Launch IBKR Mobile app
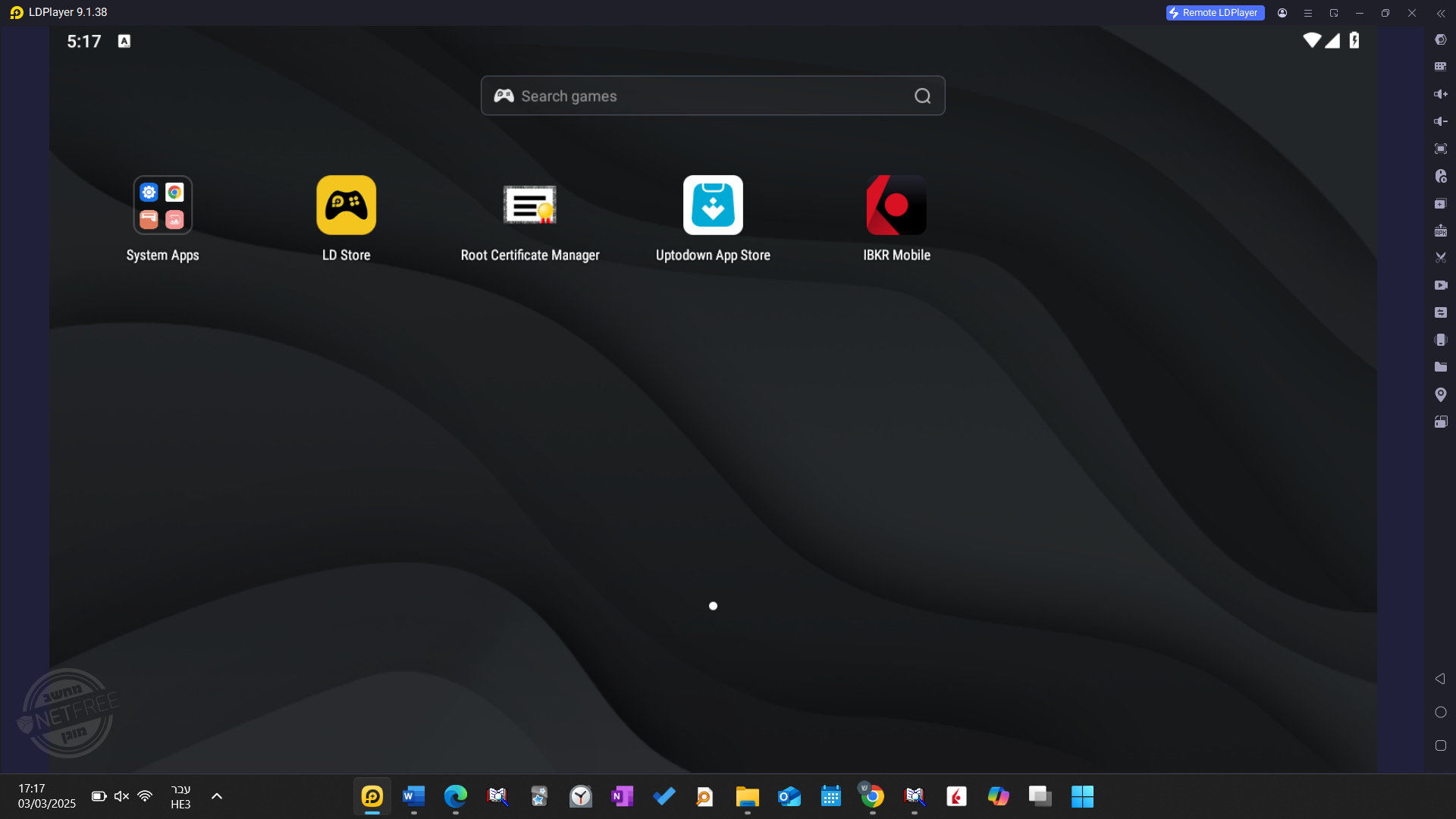This screenshot has width=1456, height=819. coord(896,206)
